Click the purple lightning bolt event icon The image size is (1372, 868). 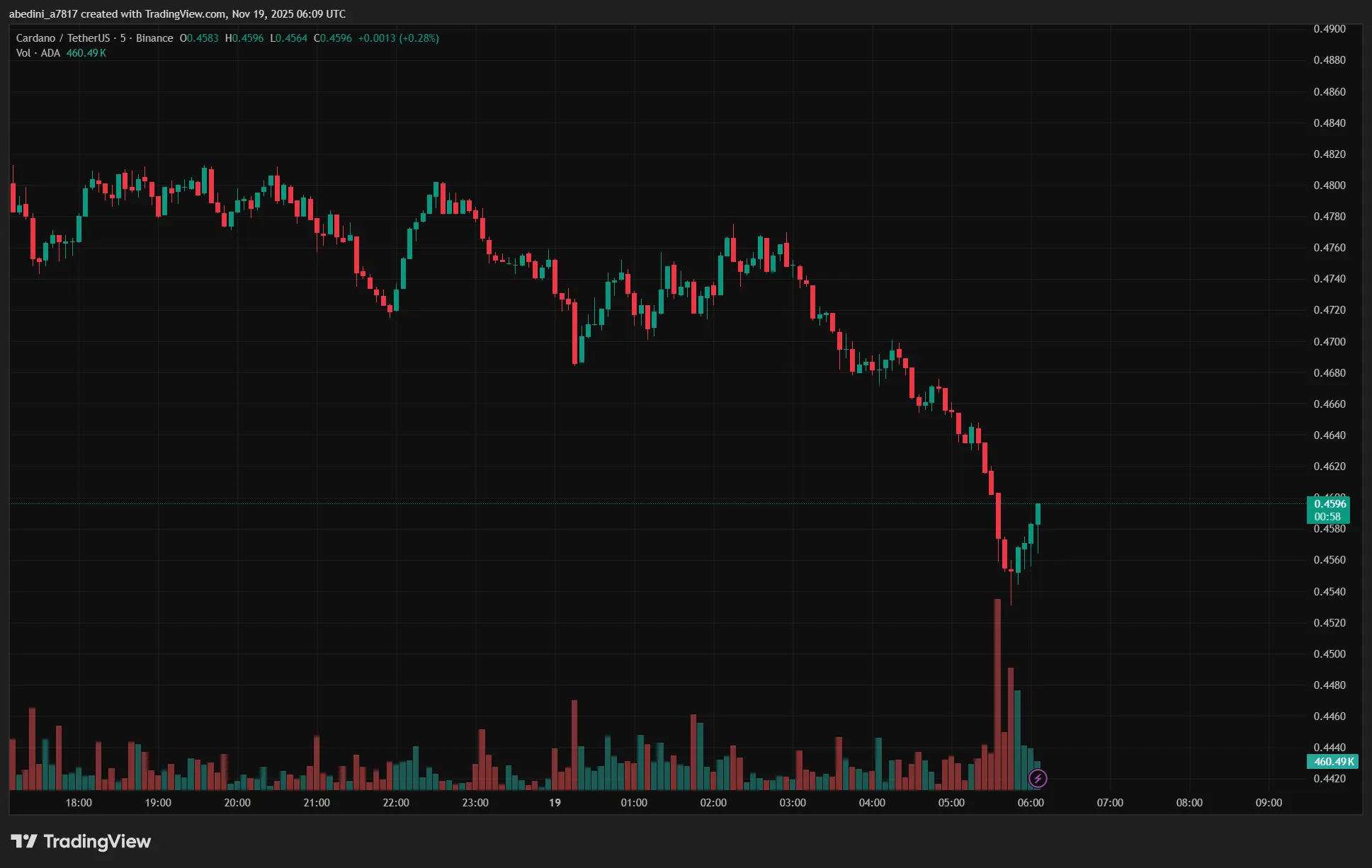point(1038,779)
